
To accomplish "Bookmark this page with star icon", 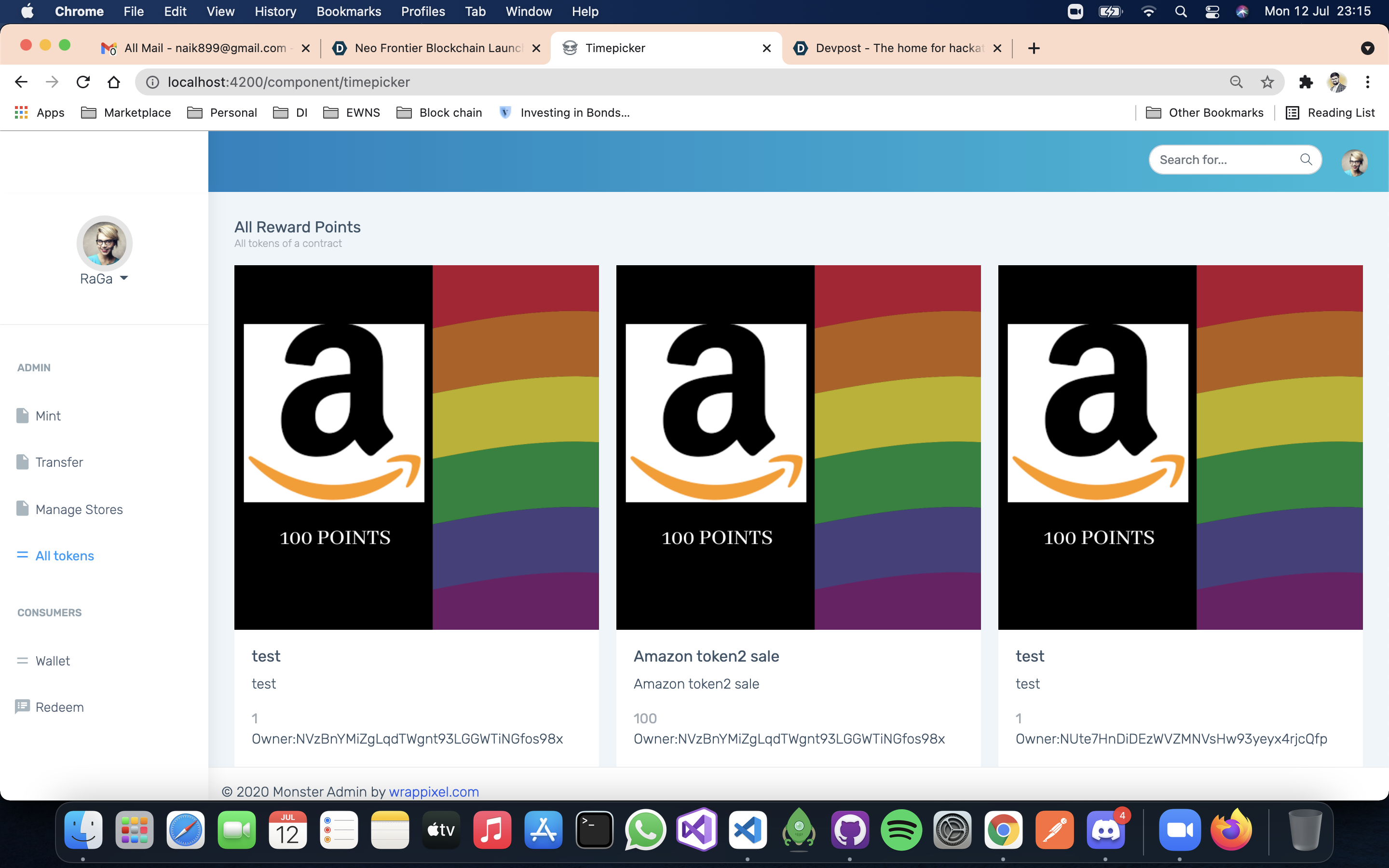I will (1267, 82).
